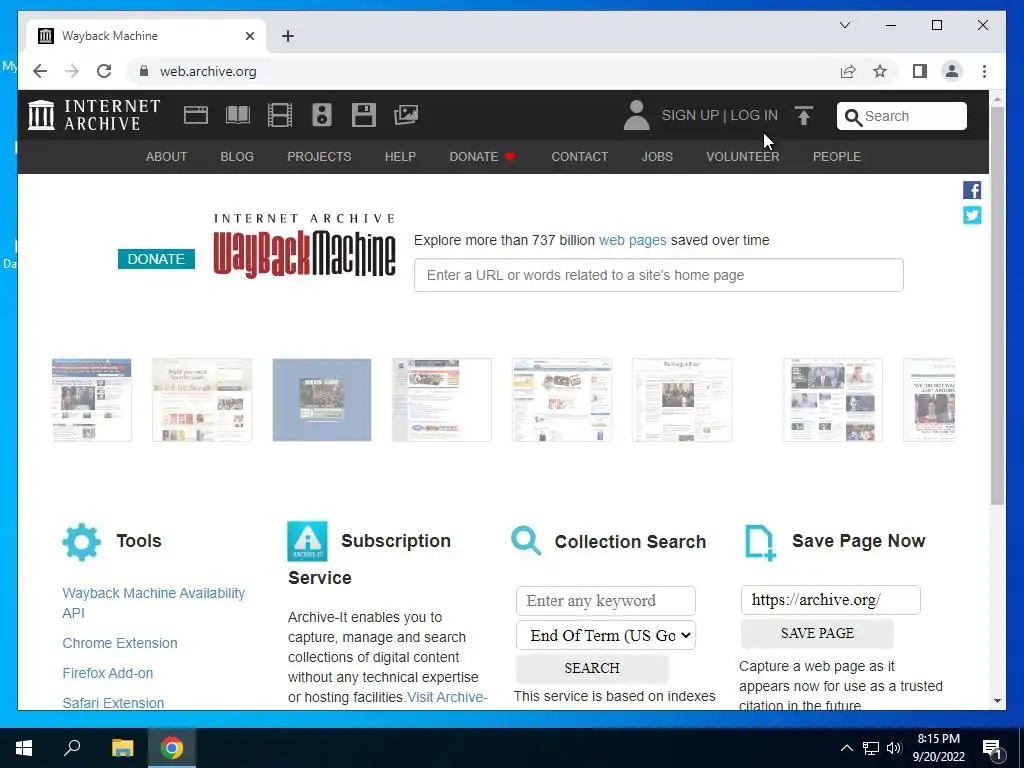Share page on Facebook icon
1024x768 pixels.
[x=972, y=190]
